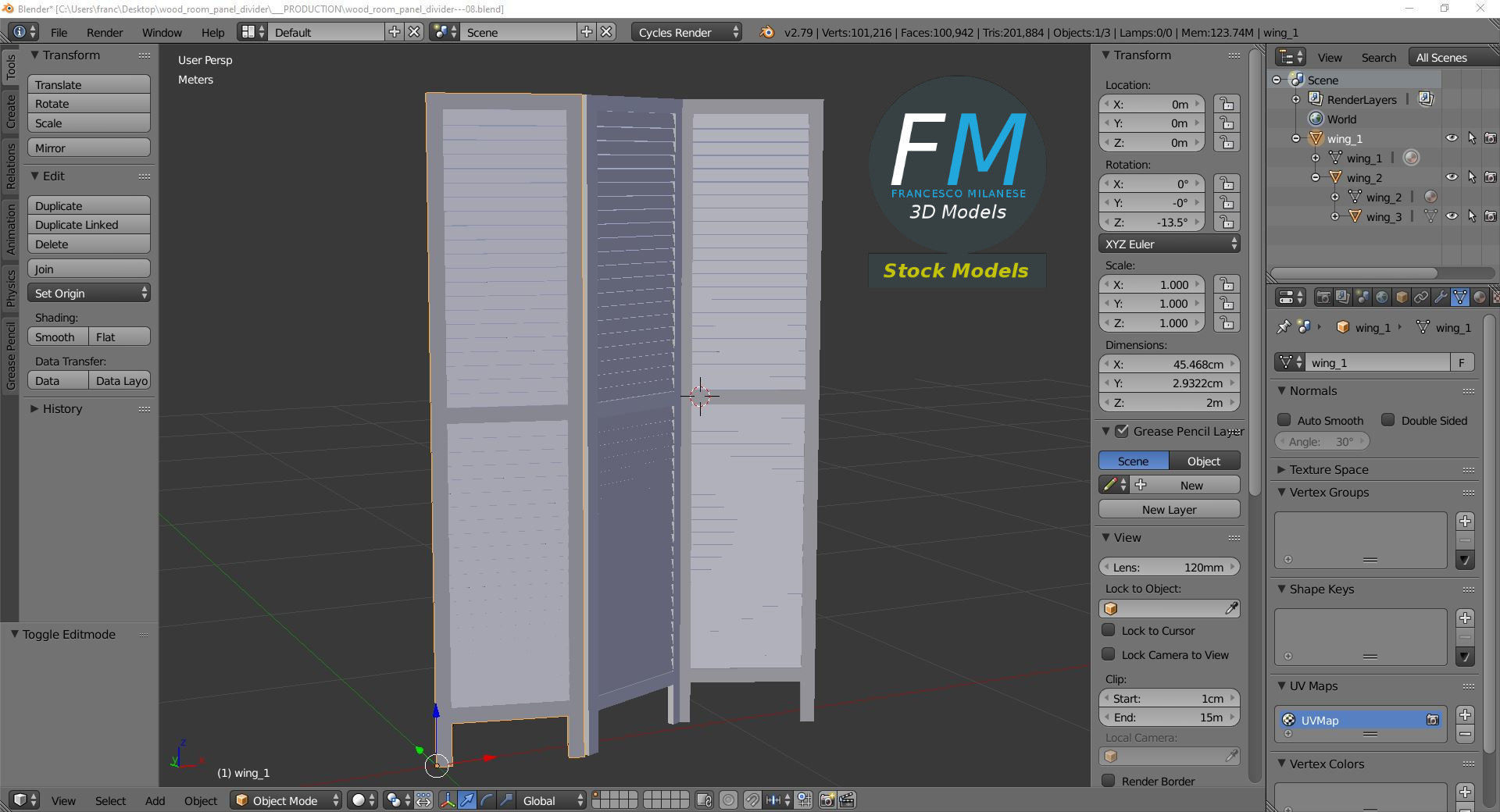This screenshot has height=812, width=1500.
Task: Enable Lock Camera to View checkbox
Action: [x=1108, y=654]
